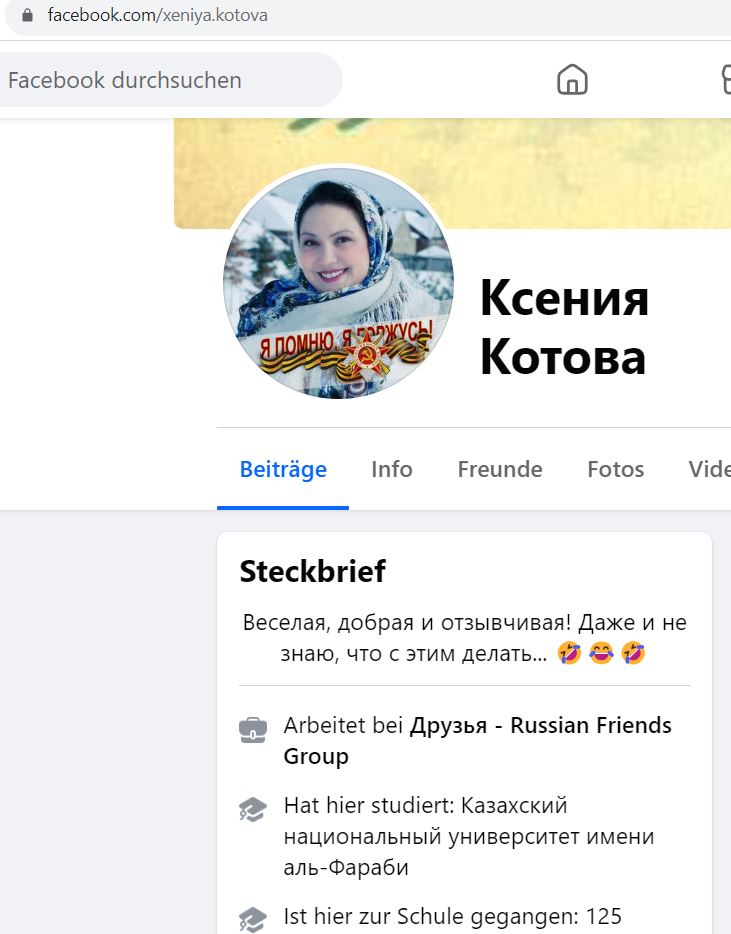Click graduation cap icon by Ist hier zur Schule
The width and height of the screenshot is (731, 934).
253,920
